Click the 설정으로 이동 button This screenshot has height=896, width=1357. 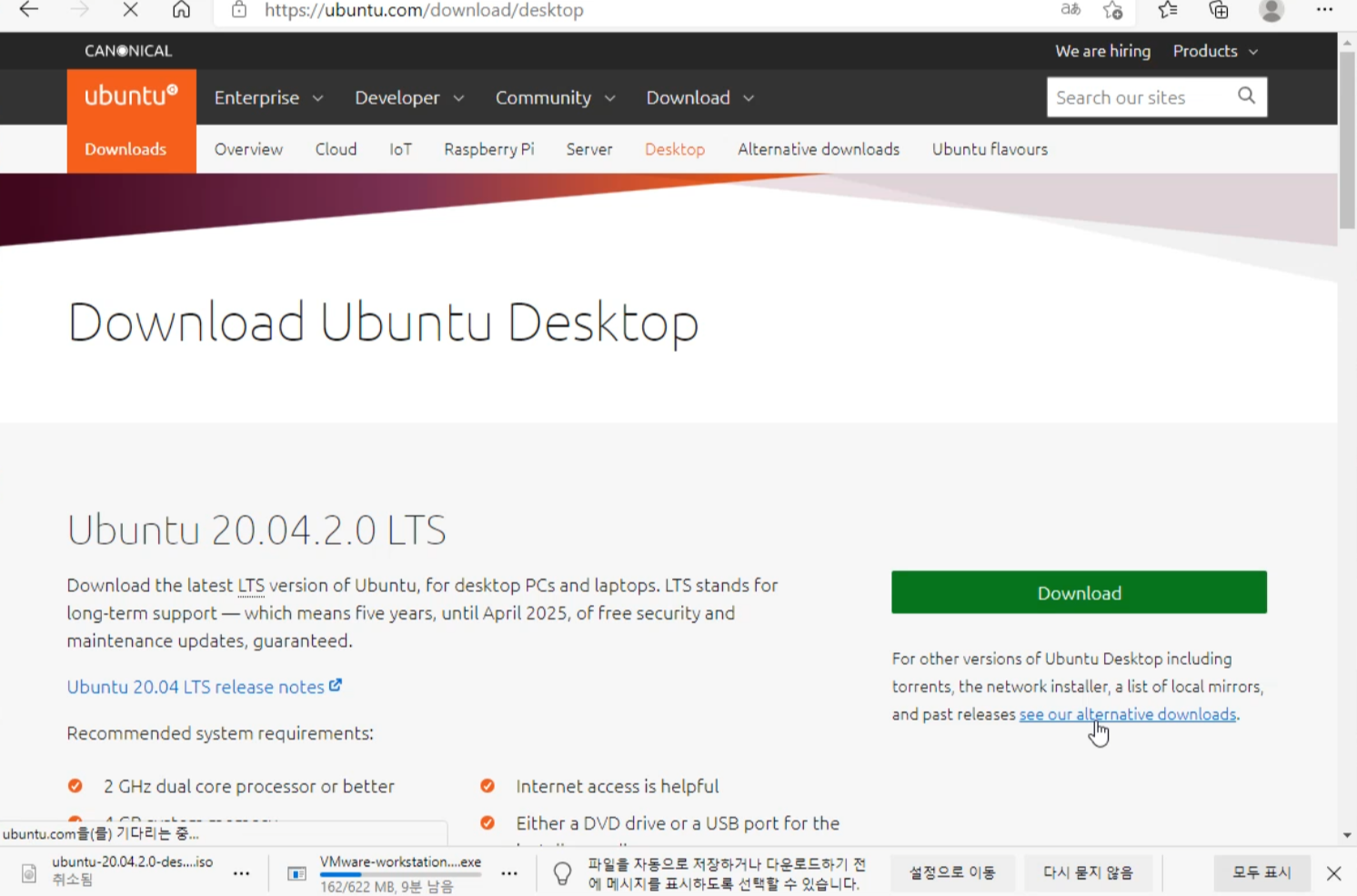[x=952, y=872]
